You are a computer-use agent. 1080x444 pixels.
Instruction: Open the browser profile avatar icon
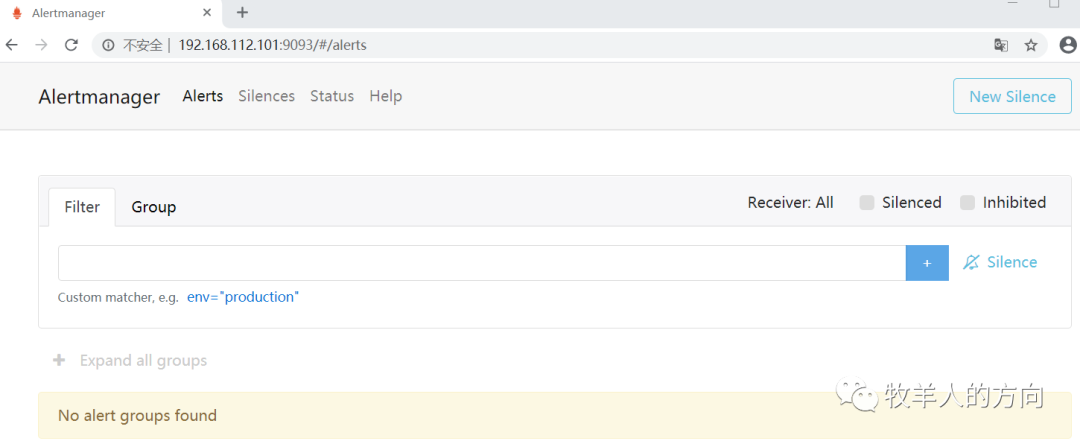1068,45
